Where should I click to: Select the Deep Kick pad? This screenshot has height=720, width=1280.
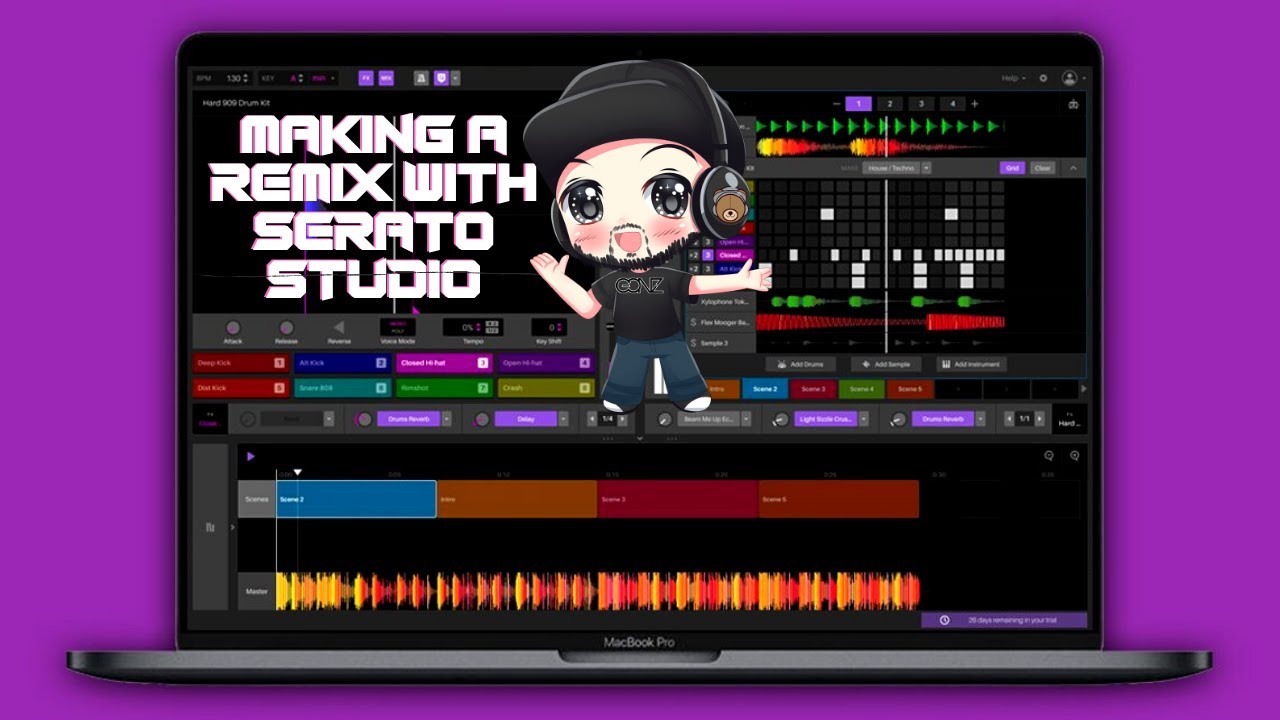coord(240,363)
